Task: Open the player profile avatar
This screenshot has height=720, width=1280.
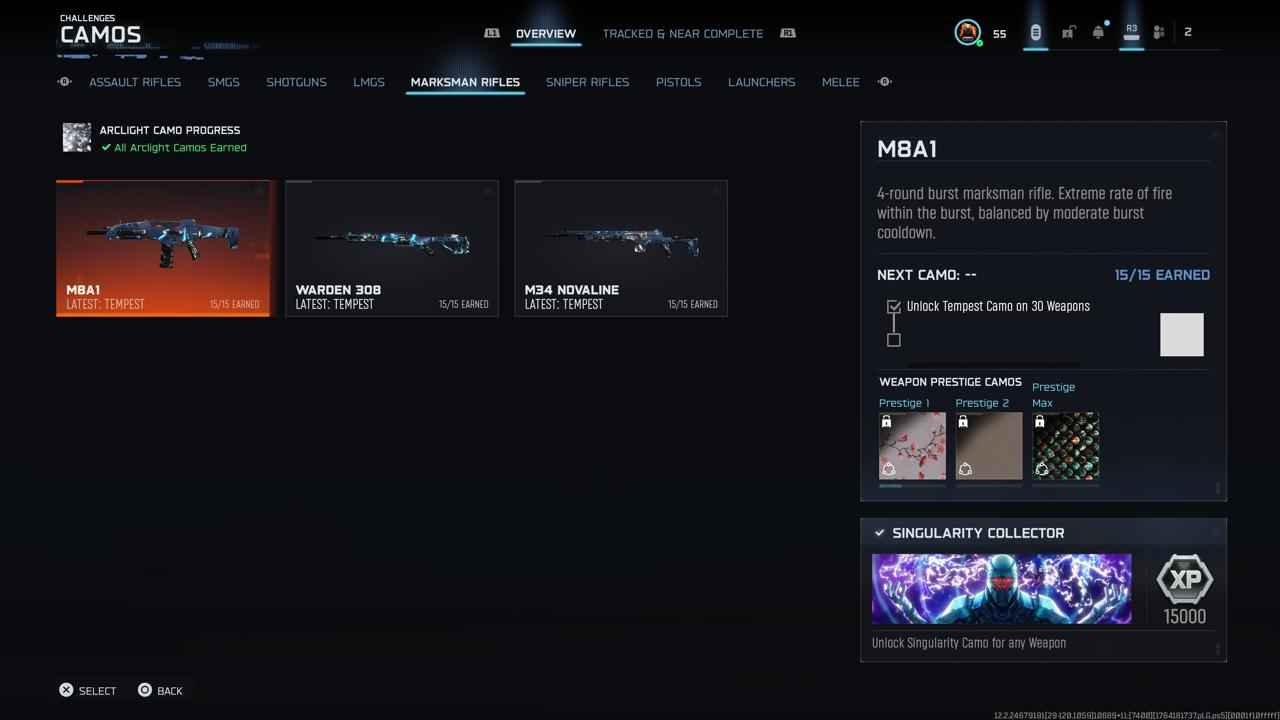Action: 967,33
